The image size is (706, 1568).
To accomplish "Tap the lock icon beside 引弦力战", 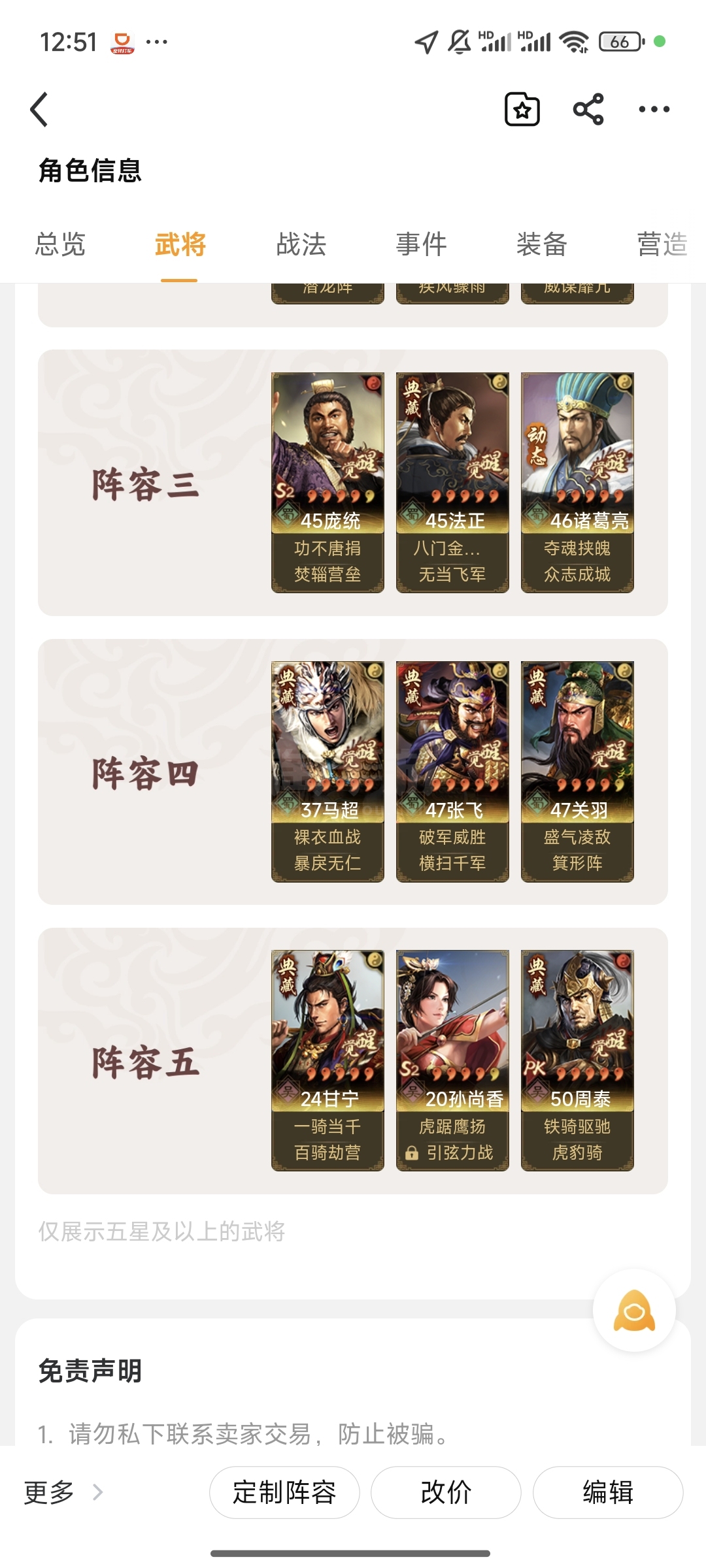I will click(x=411, y=1153).
